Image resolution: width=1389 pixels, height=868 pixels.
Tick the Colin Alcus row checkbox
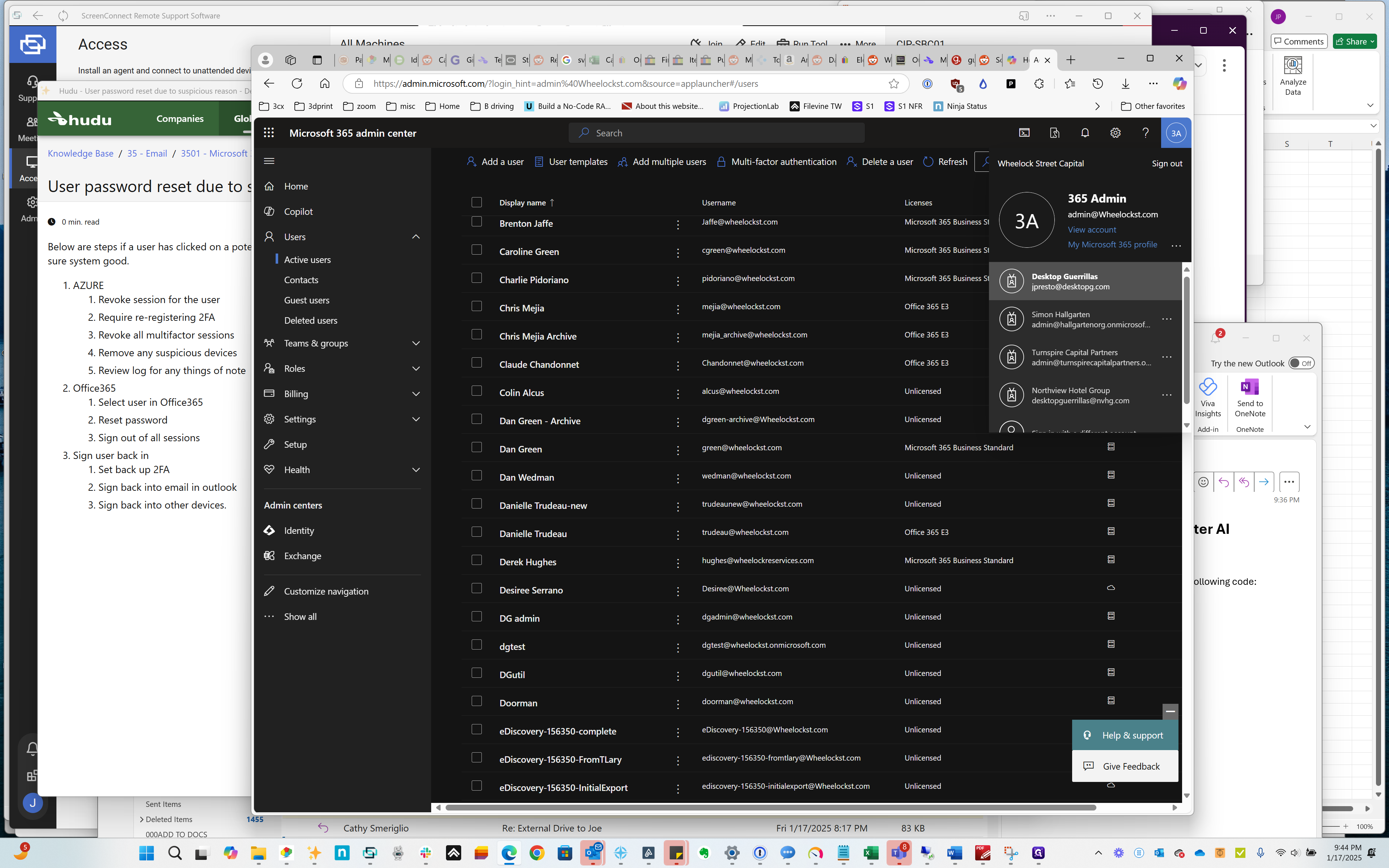coord(476,390)
